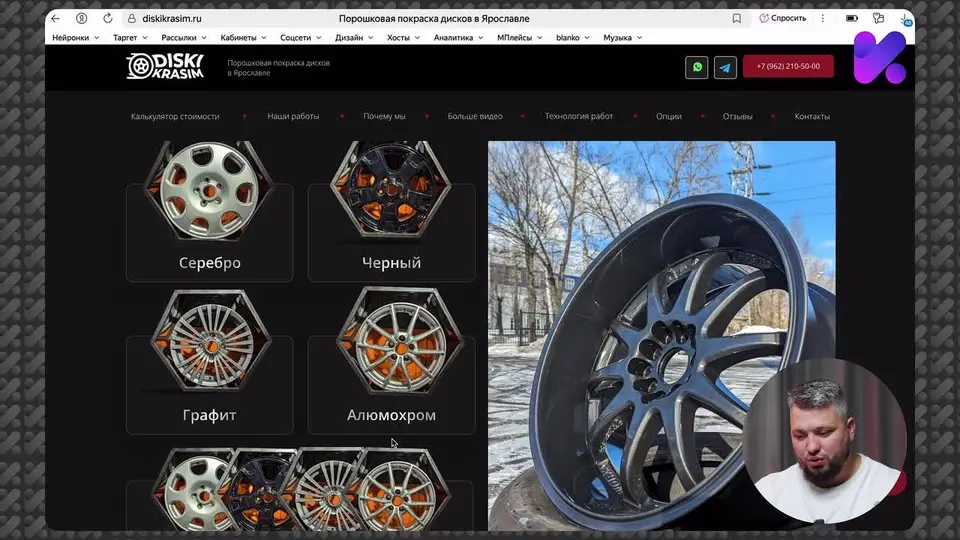The height and width of the screenshot is (540, 960).
Task: Open WhatsApp chat from site header
Action: click(x=697, y=67)
